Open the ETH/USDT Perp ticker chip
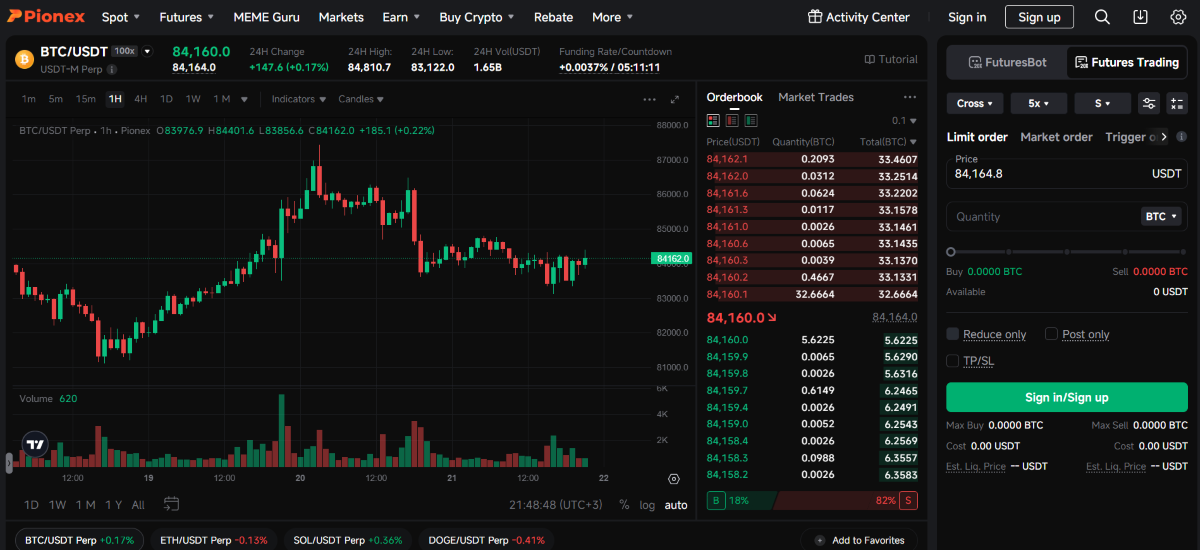 [x=213, y=540]
